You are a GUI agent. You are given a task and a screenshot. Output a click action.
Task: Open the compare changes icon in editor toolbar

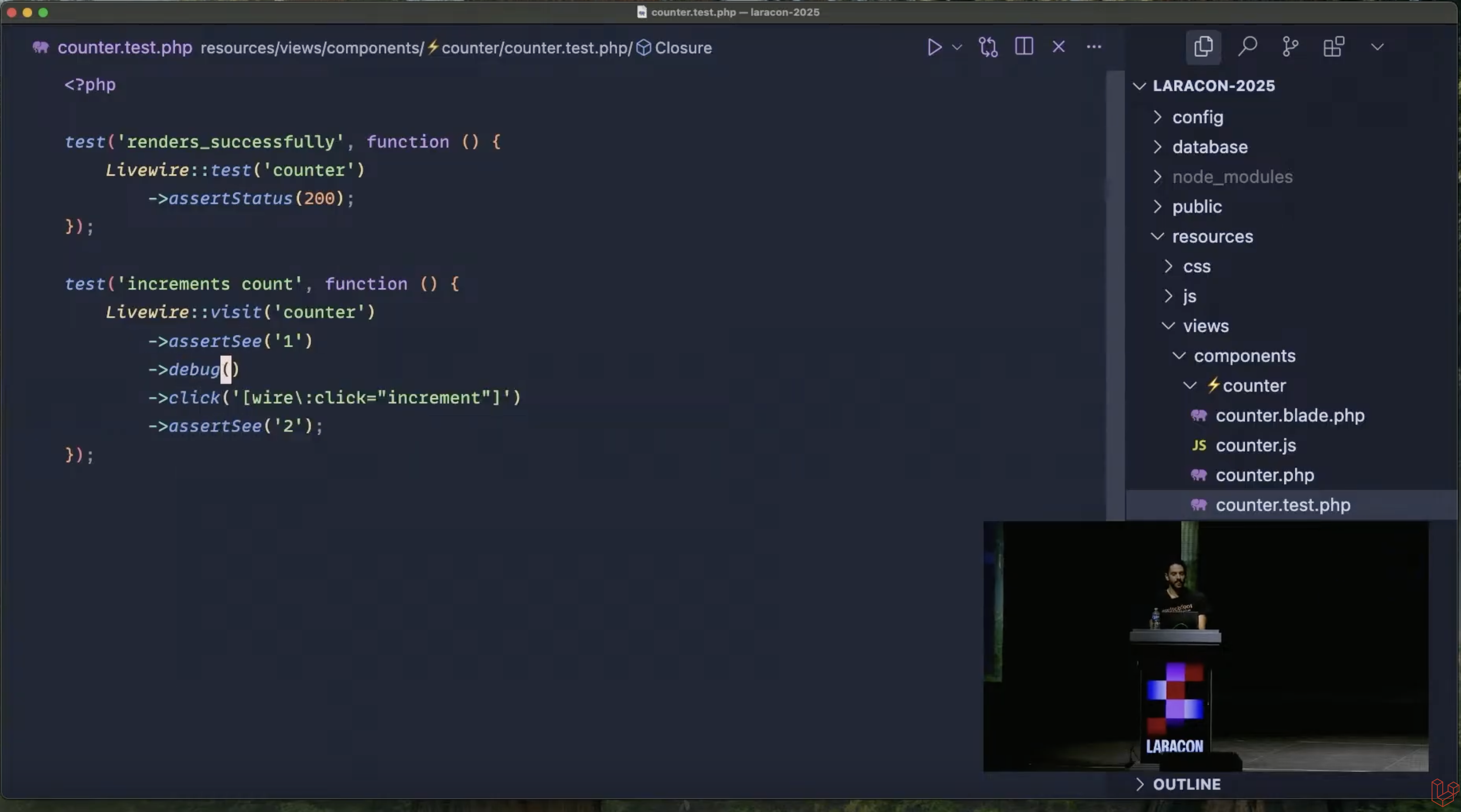coord(988,47)
